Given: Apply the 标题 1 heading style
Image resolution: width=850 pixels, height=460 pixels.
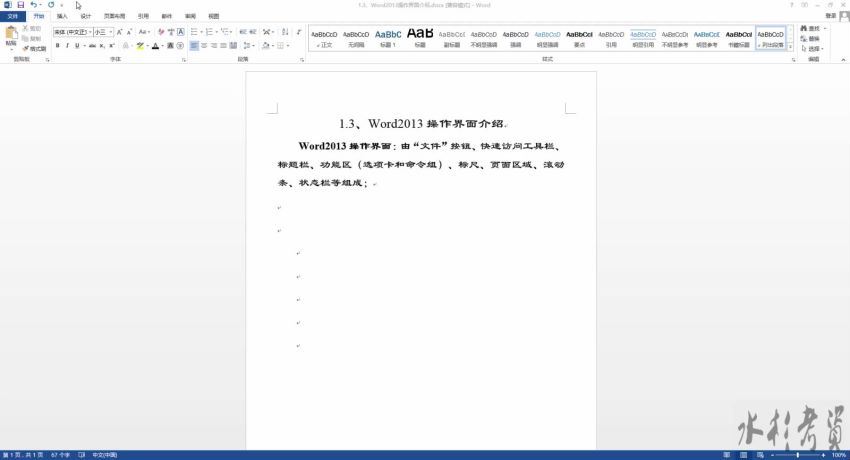Looking at the screenshot, I should (388, 39).
